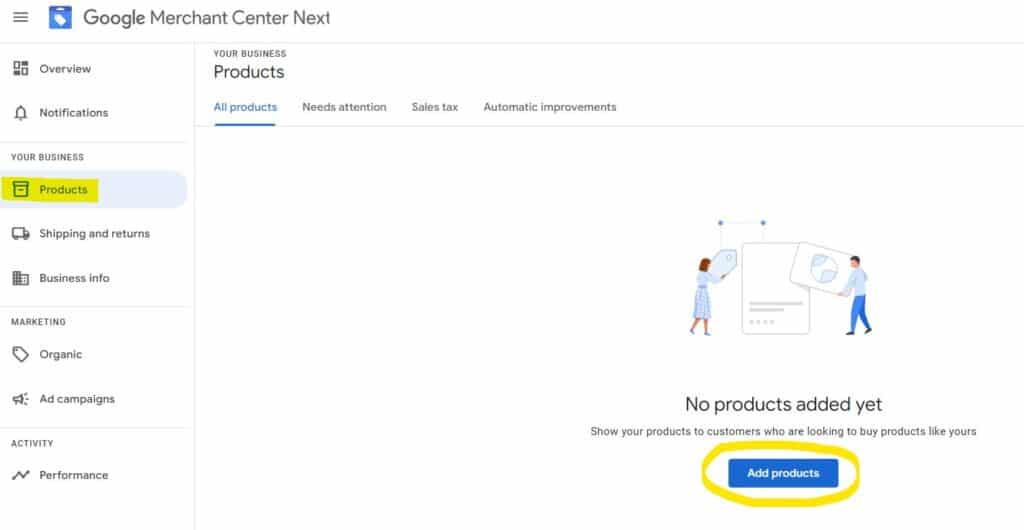The image size is (1024, 530).
Task: Click the Business info building icon
Action: tap(21, 278)
